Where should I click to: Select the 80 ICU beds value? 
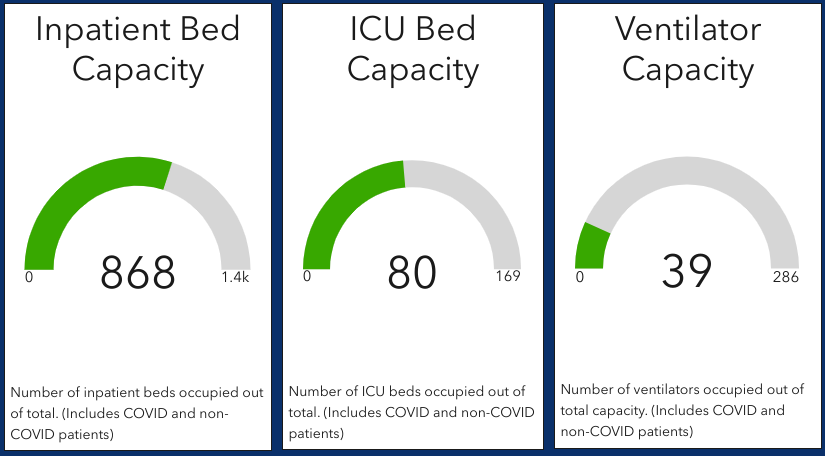click(x=413, y=272)
